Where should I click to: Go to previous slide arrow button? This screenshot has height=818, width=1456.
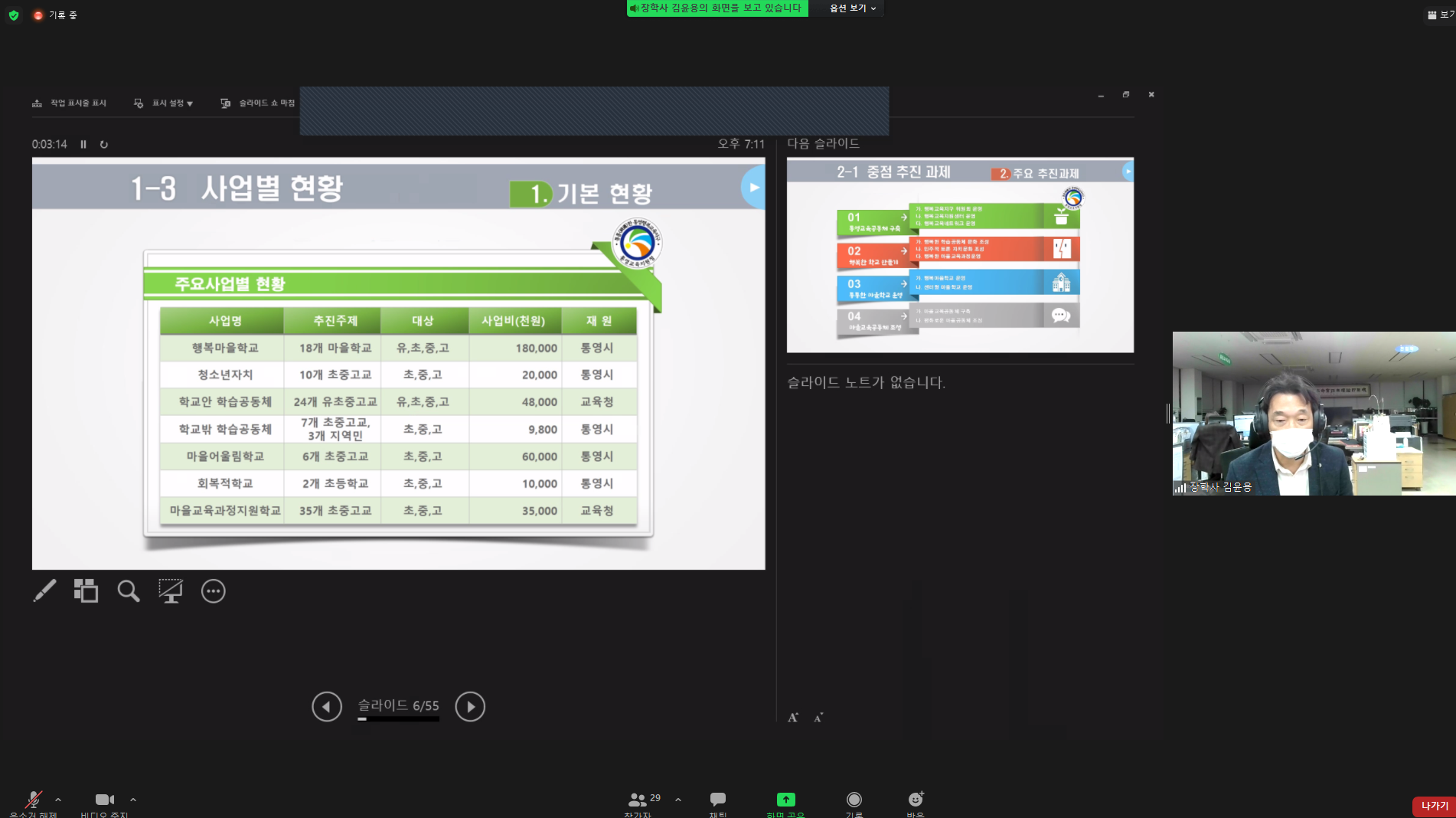(x=327, y=706)
